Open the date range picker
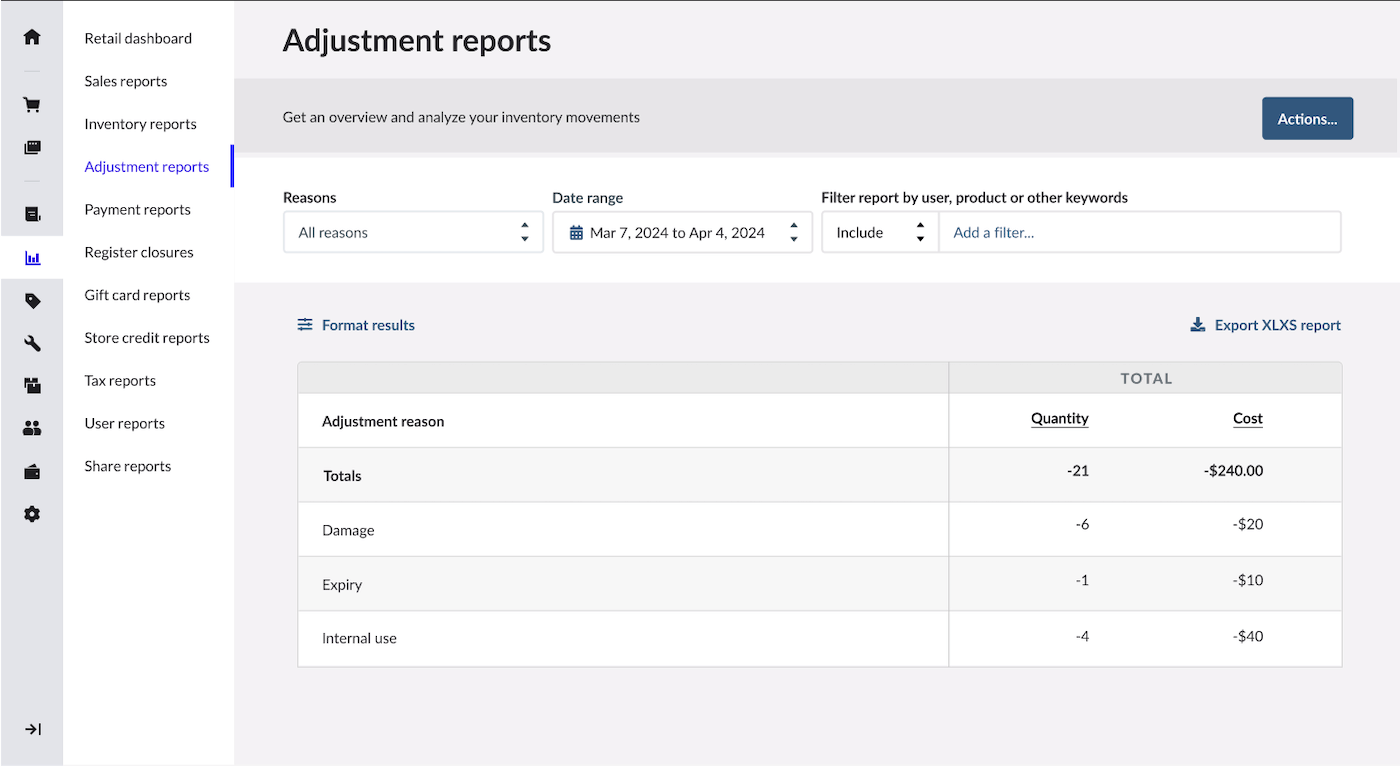Image resolution: width=1400 pixels, height=766 pixels. 682,232
